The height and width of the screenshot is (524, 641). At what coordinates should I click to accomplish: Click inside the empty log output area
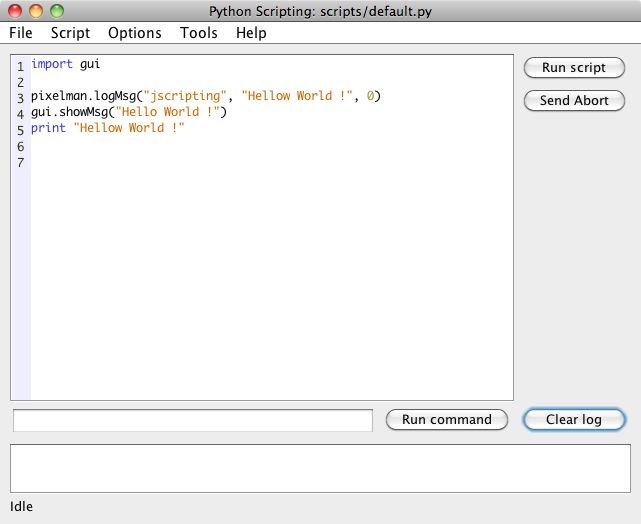coord(320,468)
